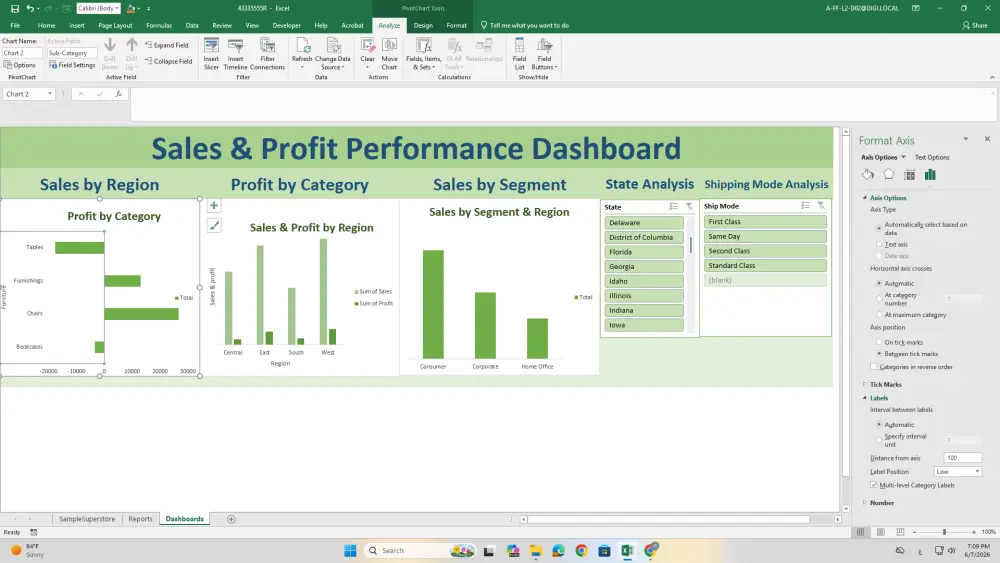Open Fields, Items, & Sets
Image resolution: width=1000 pixels, height=563 pixels.
pos(423,54)
